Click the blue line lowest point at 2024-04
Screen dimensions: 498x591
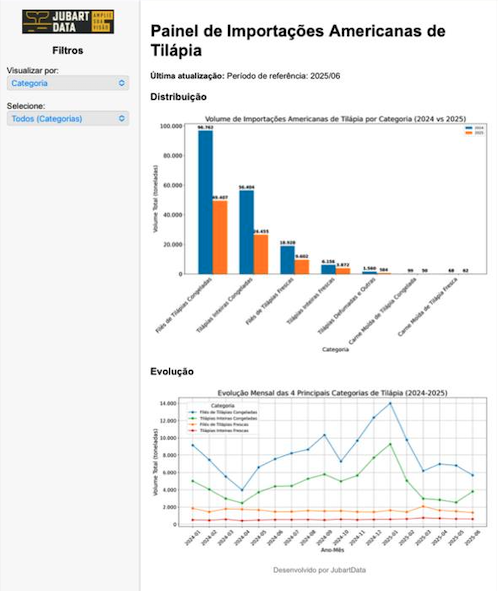click(x=242, y=490)
